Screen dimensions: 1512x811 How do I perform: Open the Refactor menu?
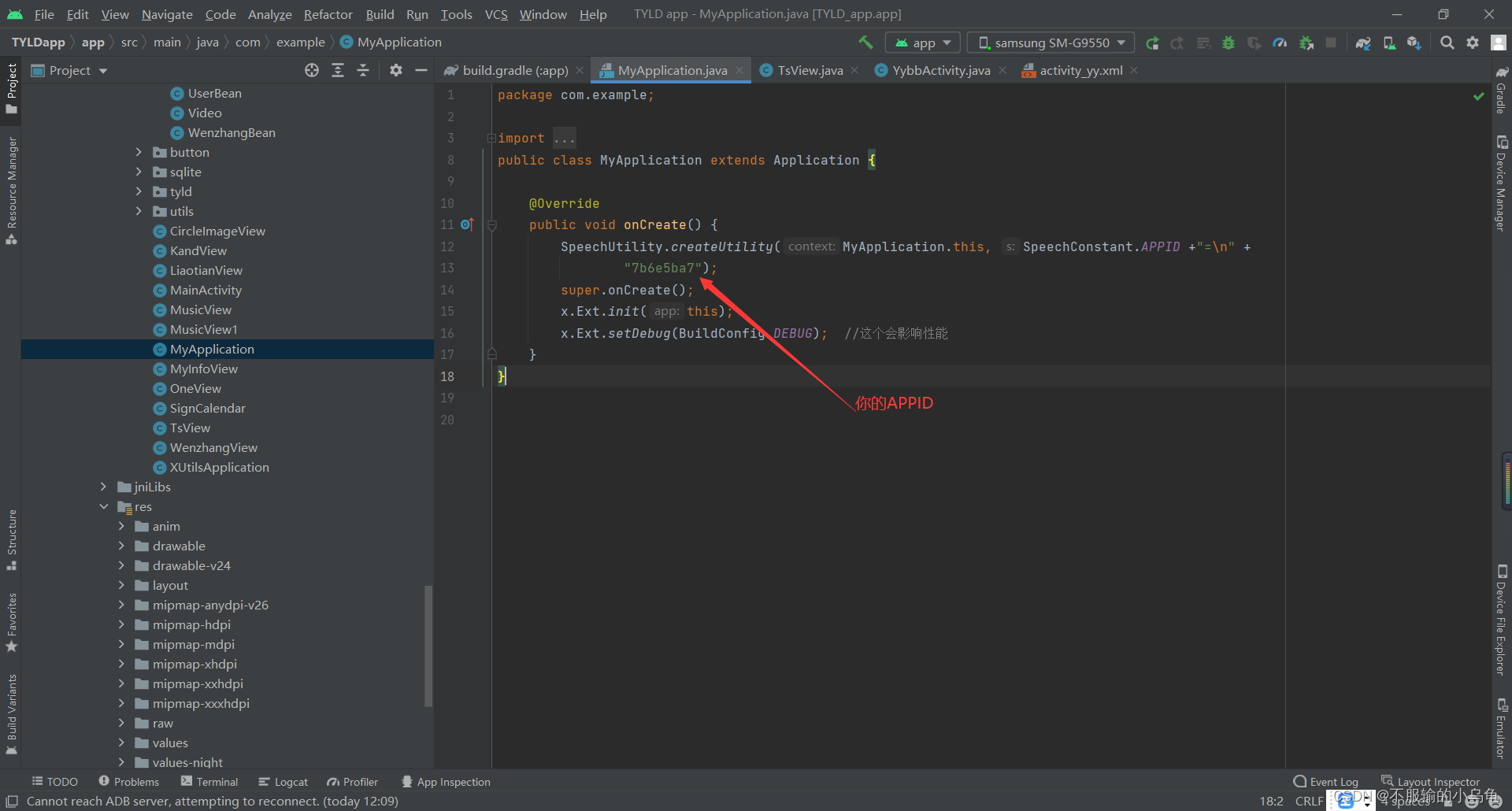[328, 14]
